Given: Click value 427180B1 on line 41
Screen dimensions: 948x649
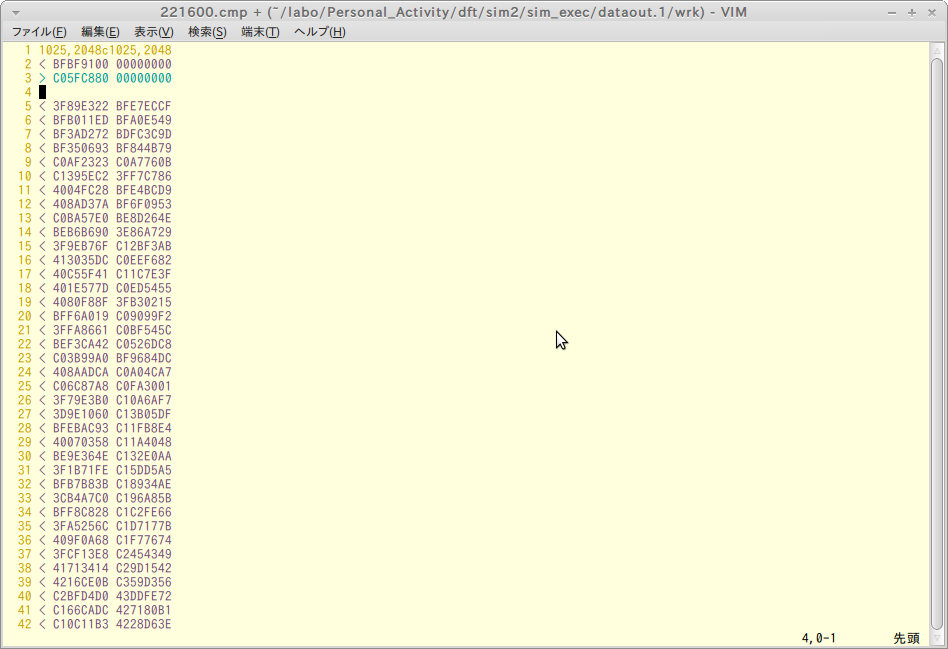Looking at the screenshot, I should tap(144, 610).
